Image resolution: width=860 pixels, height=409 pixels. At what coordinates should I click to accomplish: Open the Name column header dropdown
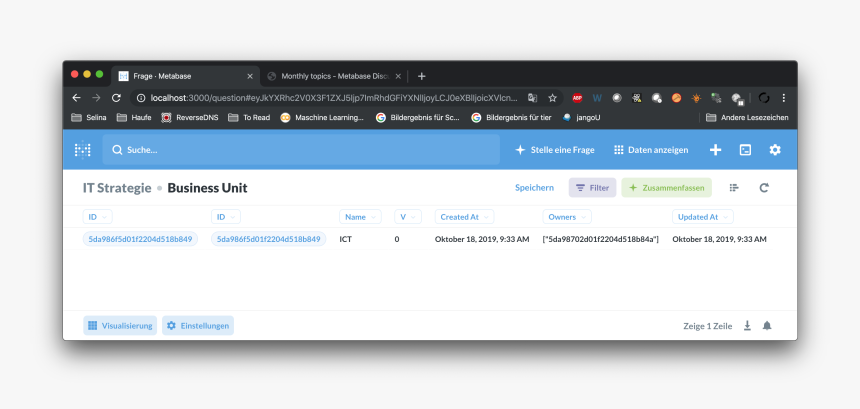pyautogui.click(x=360, y=217)
